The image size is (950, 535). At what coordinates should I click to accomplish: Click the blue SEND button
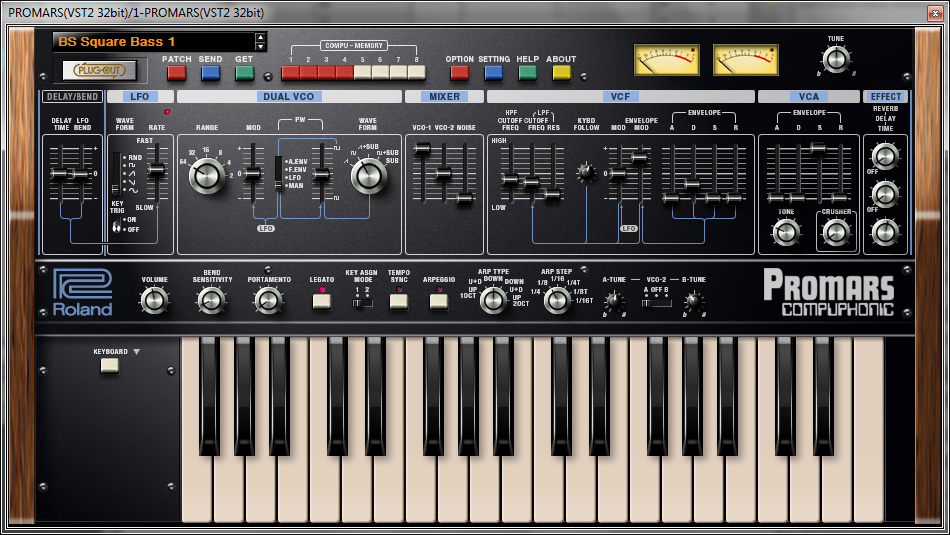pyautogui.click(x=210, y=73)
